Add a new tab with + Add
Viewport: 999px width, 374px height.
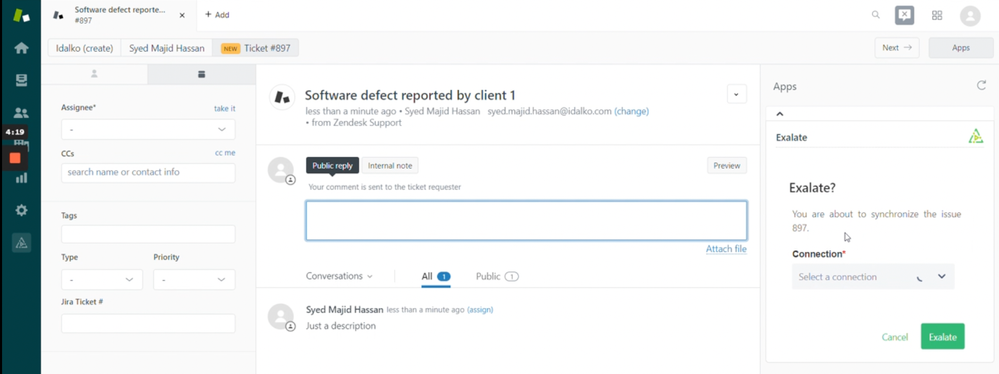(x=217, y=15)
